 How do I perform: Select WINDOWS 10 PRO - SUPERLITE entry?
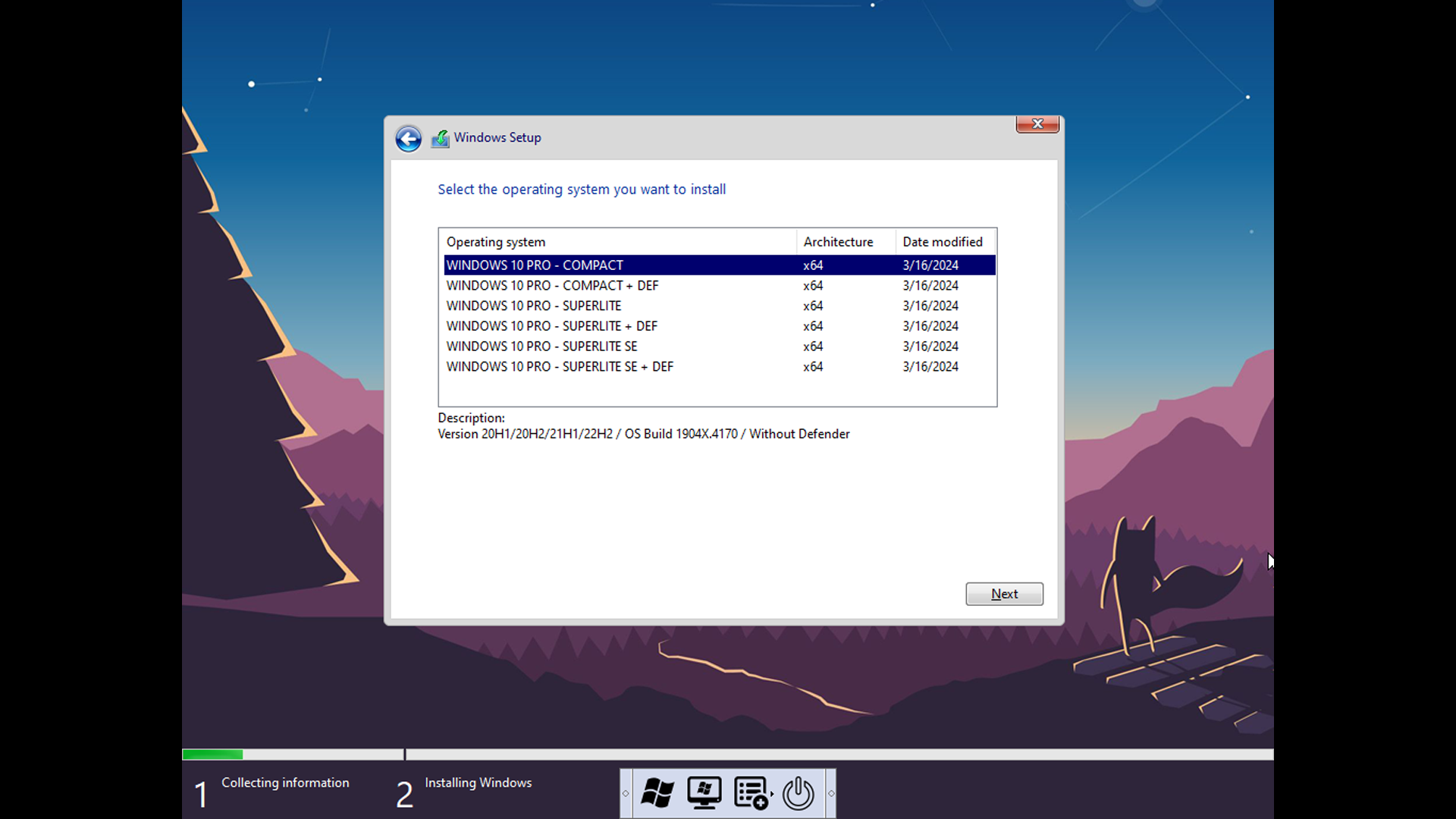coord(719,306)
